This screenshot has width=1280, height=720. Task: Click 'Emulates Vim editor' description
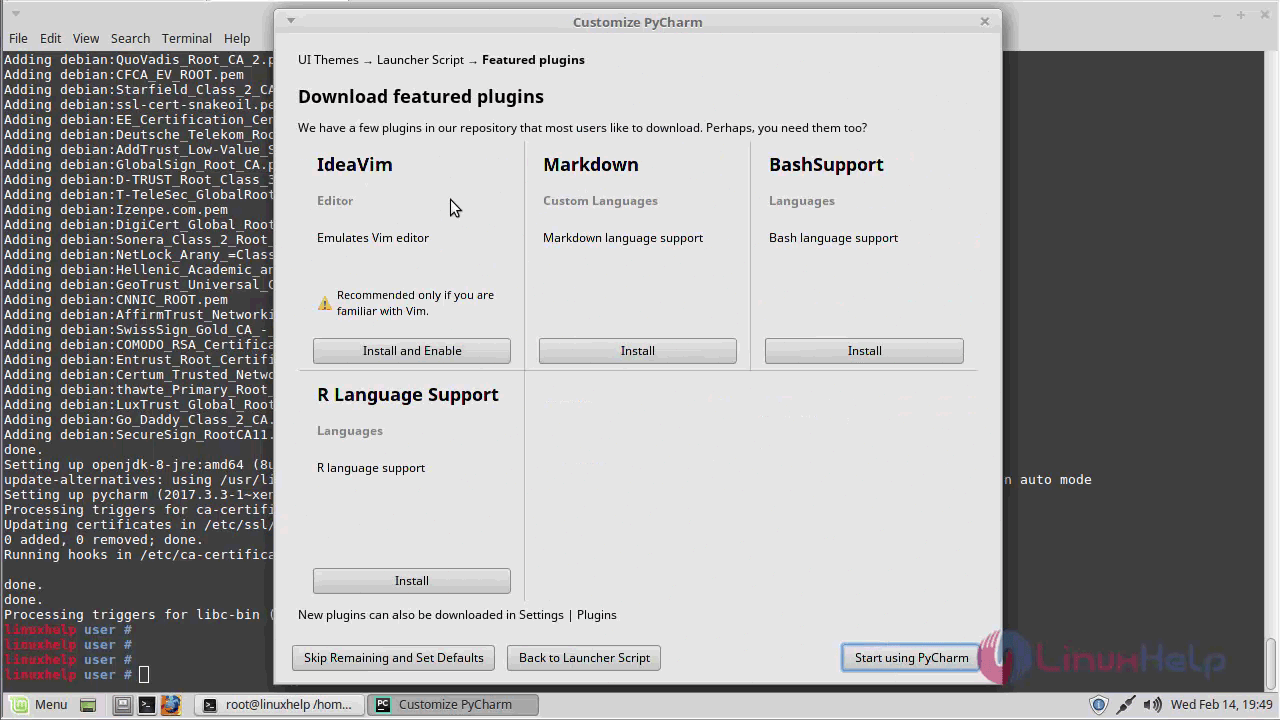[373, 238]
